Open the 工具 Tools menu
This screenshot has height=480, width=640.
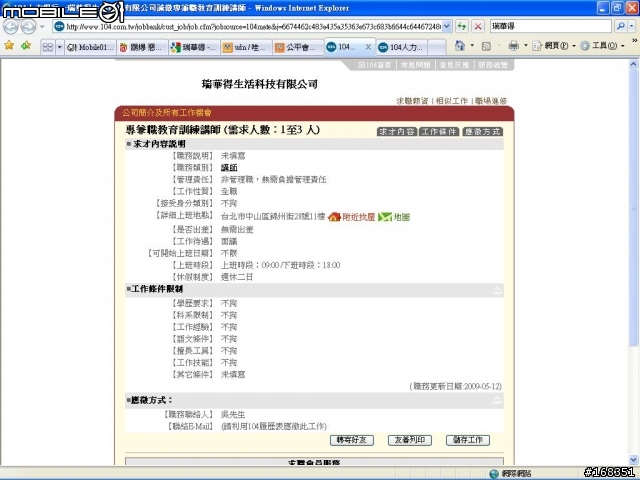pyautogui.click(x=602, y=46)
